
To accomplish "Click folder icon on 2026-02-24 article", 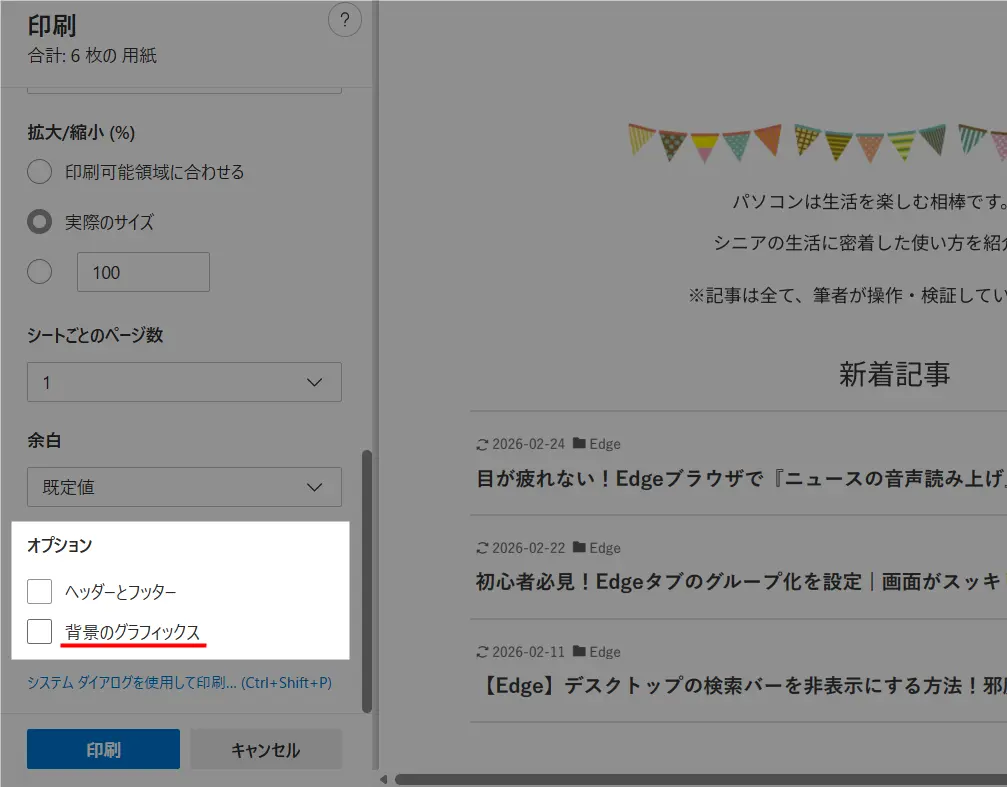I will click(579, 444).
